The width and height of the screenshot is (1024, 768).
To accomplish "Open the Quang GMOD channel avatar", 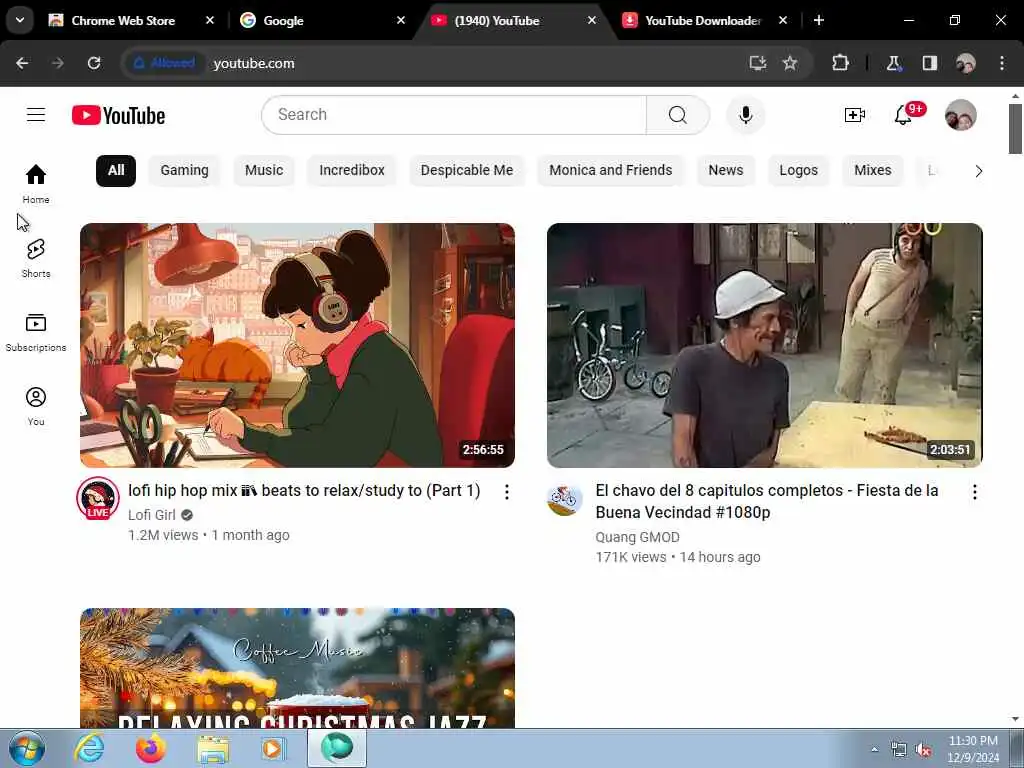I will tap(565, 500).
